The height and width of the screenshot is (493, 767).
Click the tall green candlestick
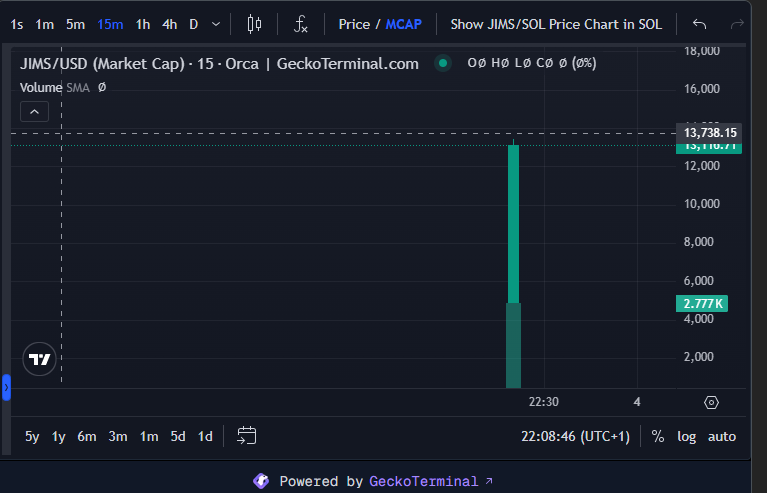pos(513,223)
